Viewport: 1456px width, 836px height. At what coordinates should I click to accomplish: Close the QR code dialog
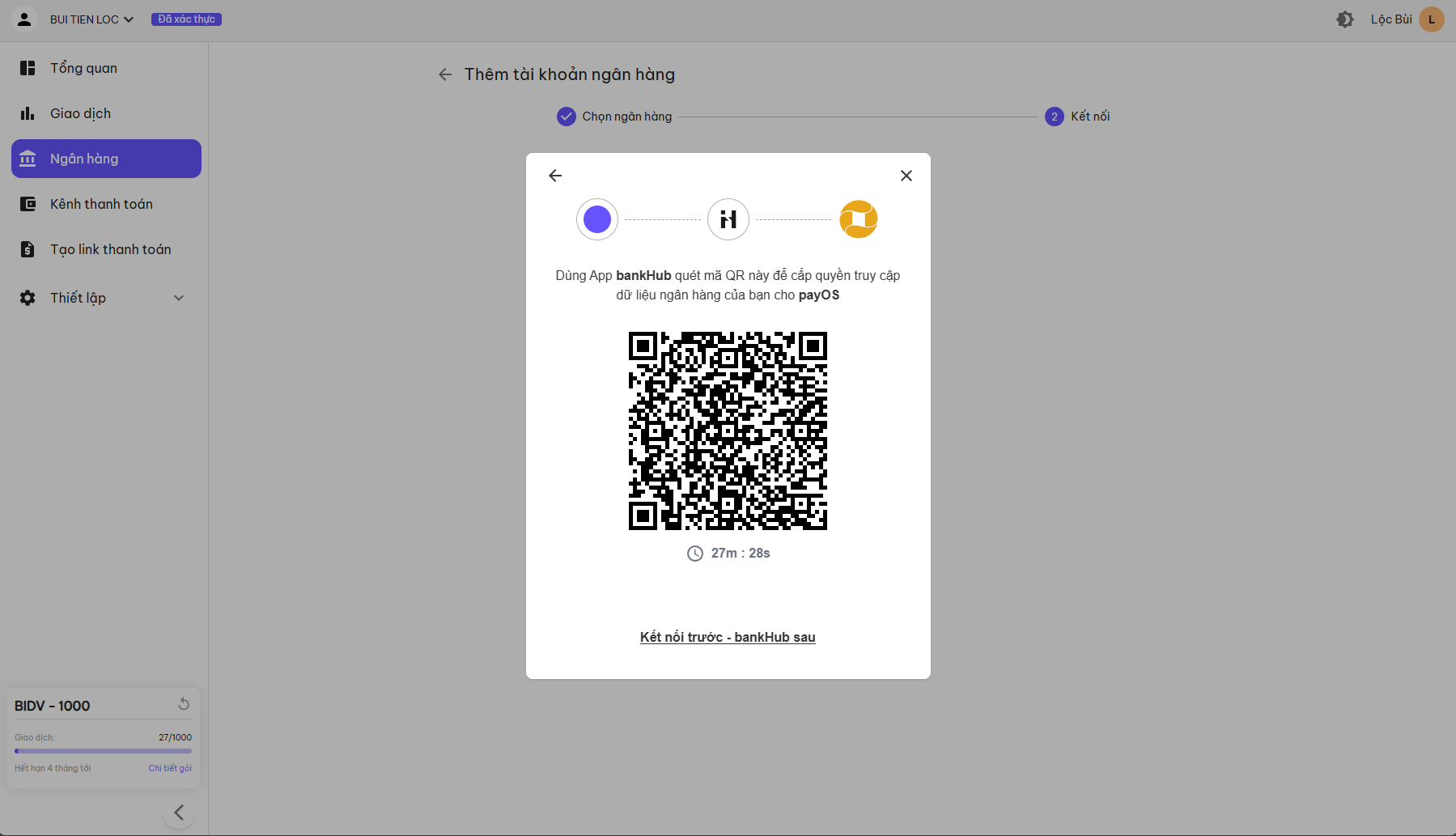tap(906, 176)
